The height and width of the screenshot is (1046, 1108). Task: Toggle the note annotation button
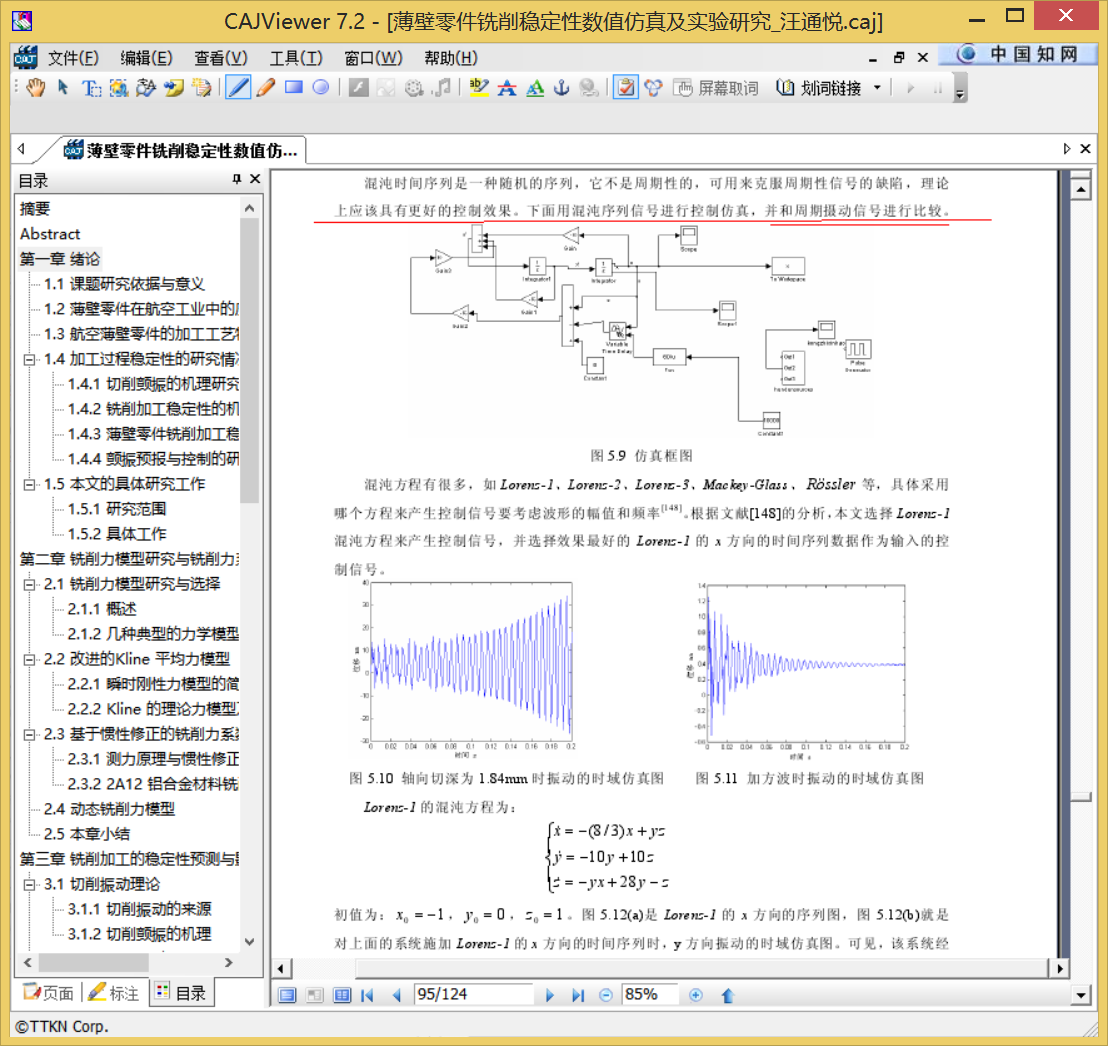[x=625, y=88]
